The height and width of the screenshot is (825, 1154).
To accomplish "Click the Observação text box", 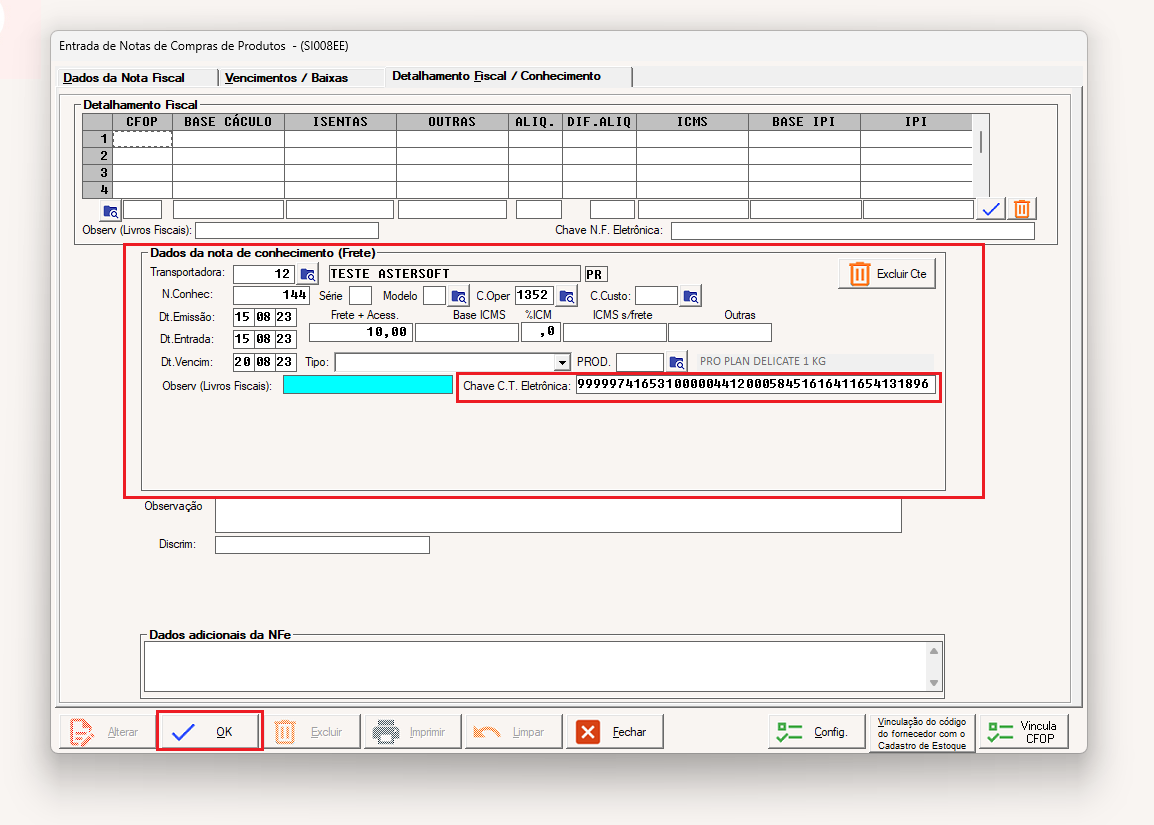I will point(558,515).
